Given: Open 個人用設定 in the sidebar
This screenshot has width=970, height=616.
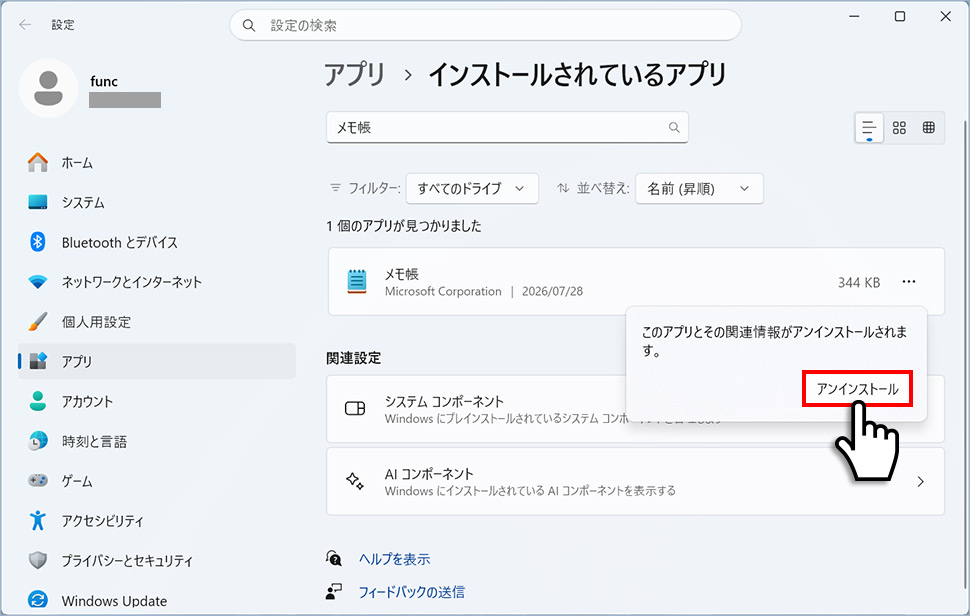Looking at the screenshot, I should point(157,322).
